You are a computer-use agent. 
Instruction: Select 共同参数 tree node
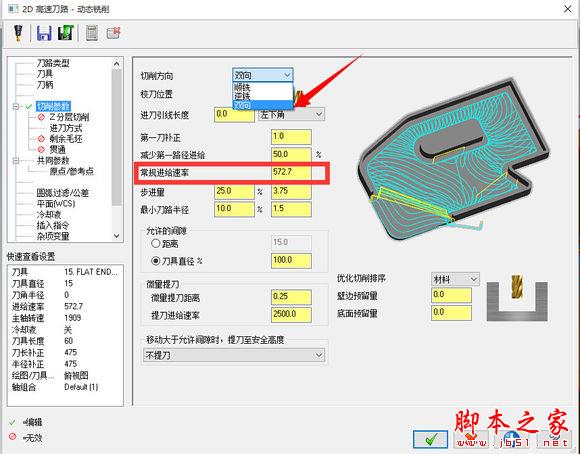pos(53,161)
